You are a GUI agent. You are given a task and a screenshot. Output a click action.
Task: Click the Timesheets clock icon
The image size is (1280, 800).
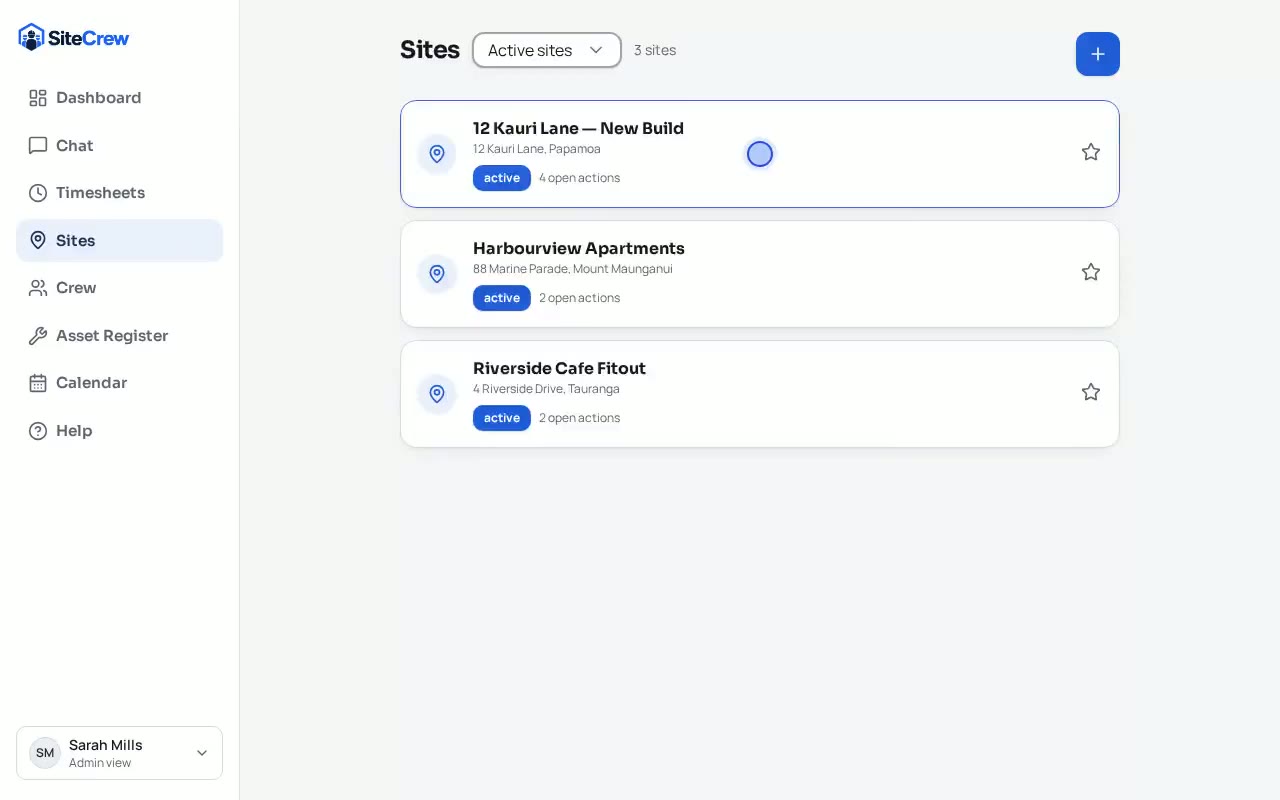[x=38, y=193]
